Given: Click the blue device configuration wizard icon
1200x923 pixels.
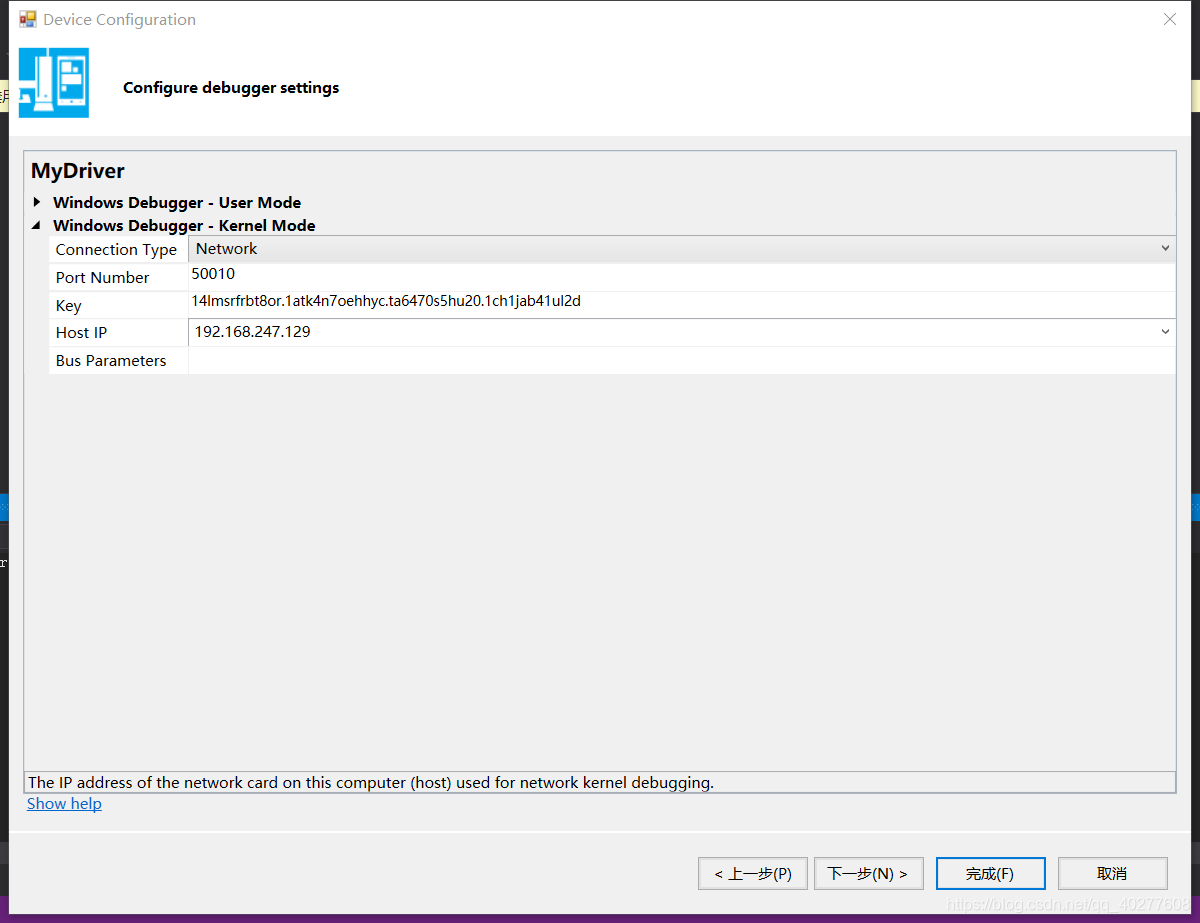Looking at the screenshot, I should pyautogui.click(x=54, y=83).
